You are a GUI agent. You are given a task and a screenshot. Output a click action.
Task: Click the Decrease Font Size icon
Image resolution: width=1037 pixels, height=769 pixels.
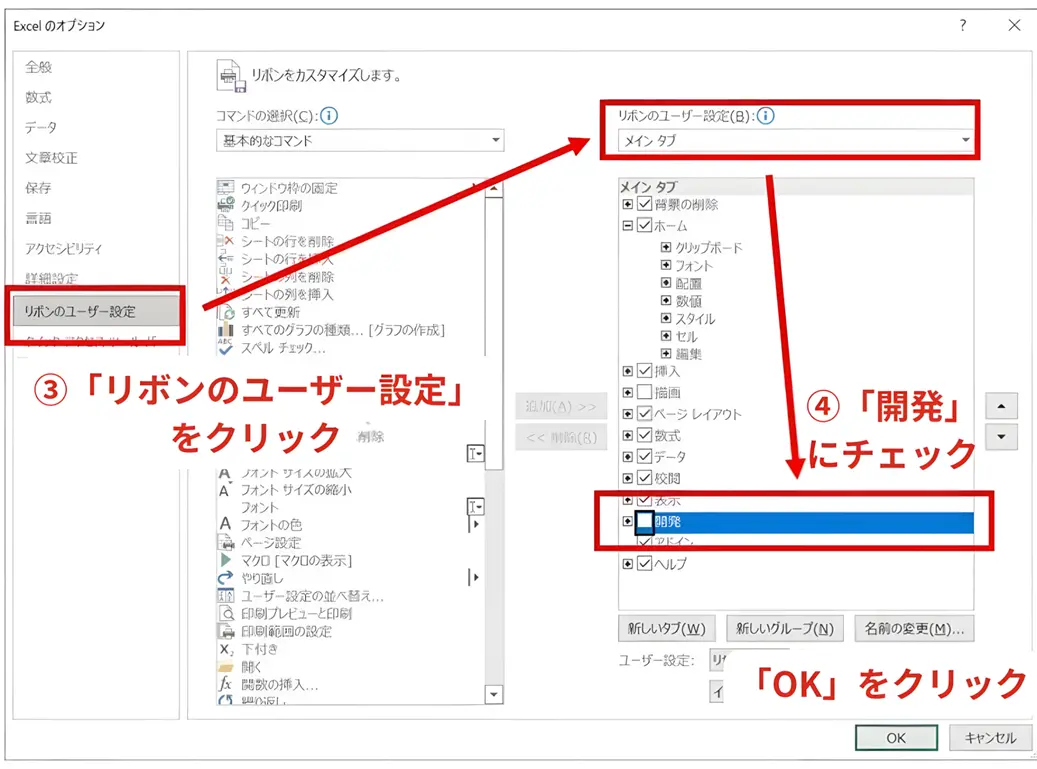226,490
